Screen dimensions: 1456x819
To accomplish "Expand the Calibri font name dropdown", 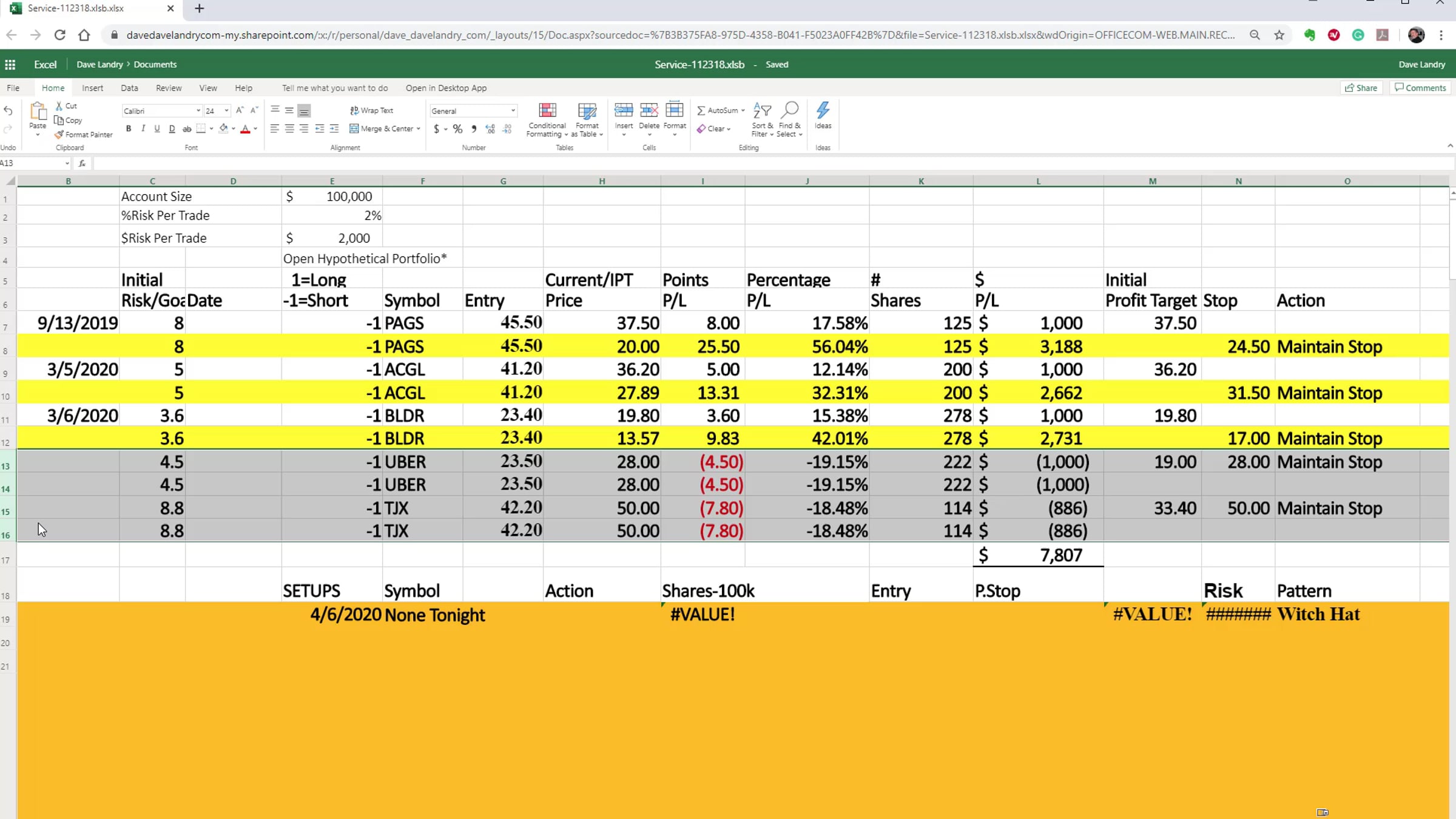I will point(198,111).
